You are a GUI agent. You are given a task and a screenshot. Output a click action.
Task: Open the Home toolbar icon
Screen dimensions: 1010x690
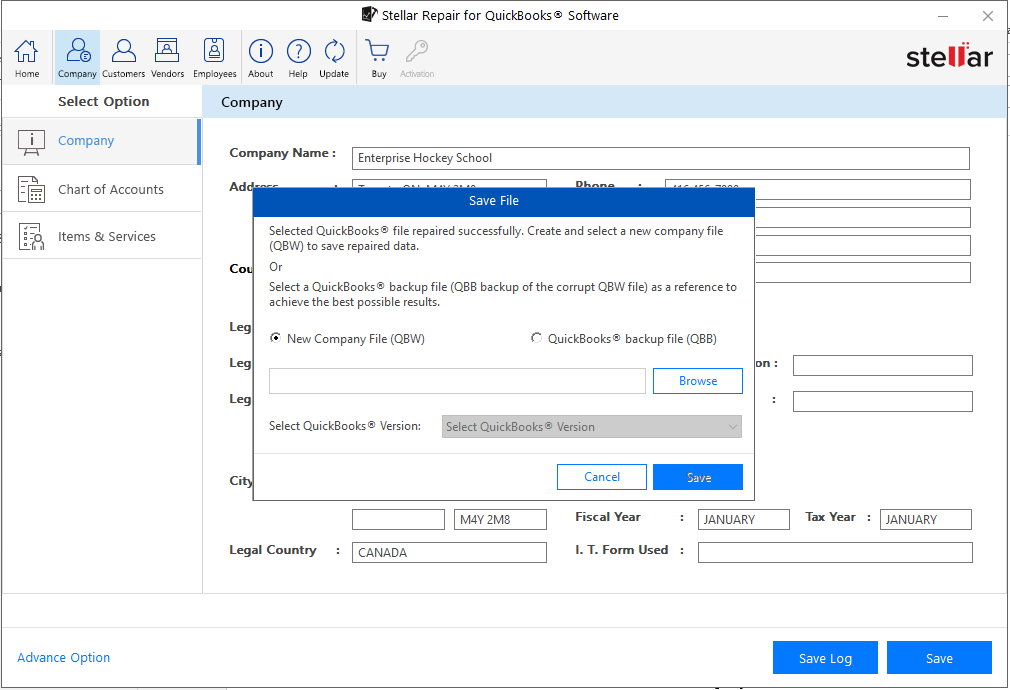26,58
